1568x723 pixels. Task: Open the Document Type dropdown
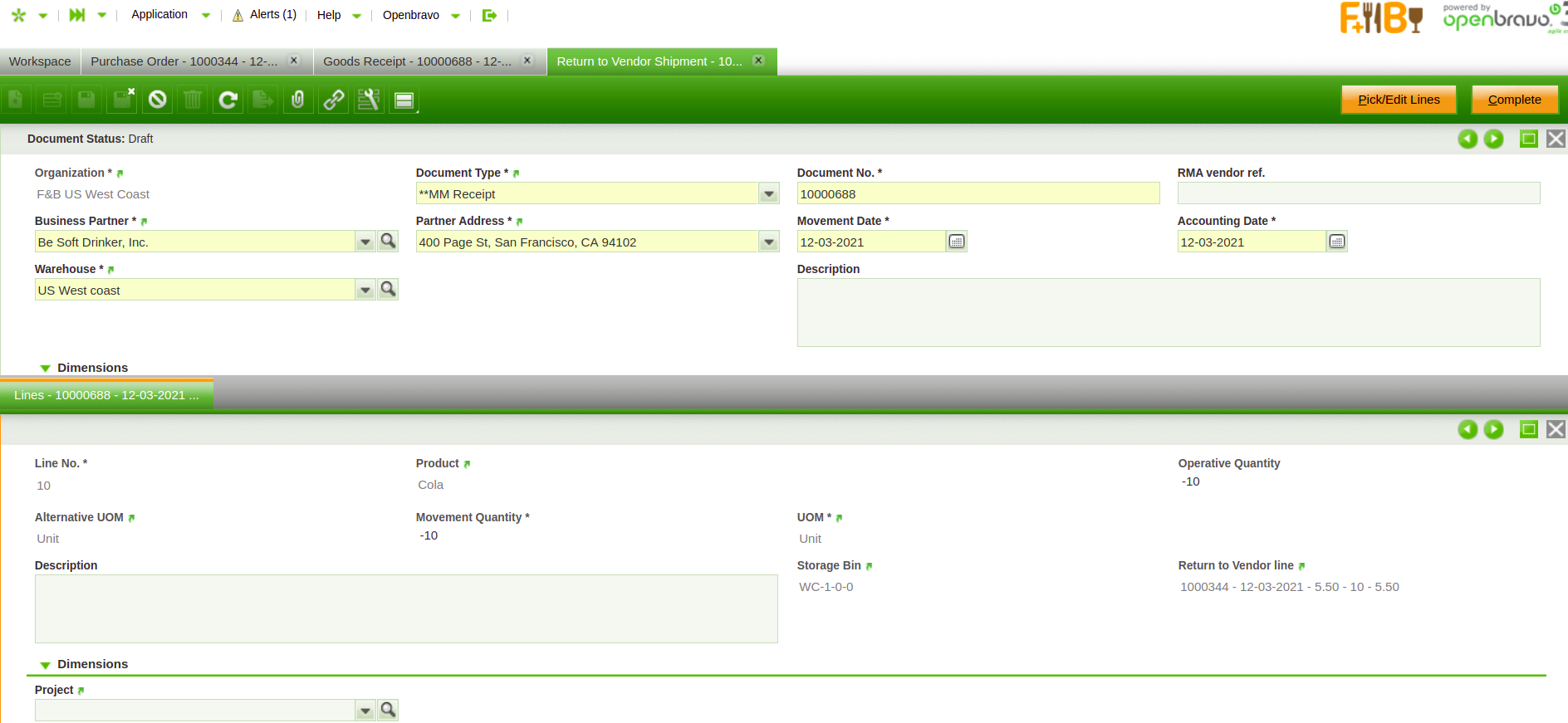point(769,194)
